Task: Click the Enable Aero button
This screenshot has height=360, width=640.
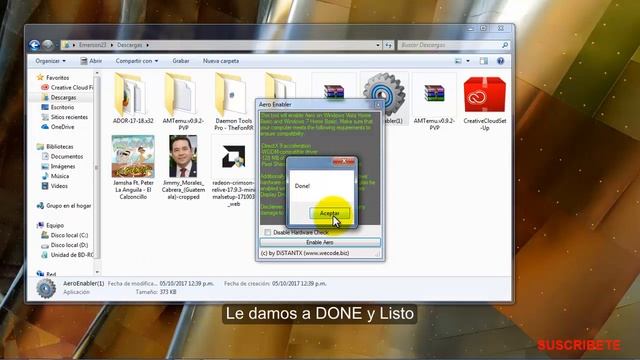Action: tap(320, 242)
